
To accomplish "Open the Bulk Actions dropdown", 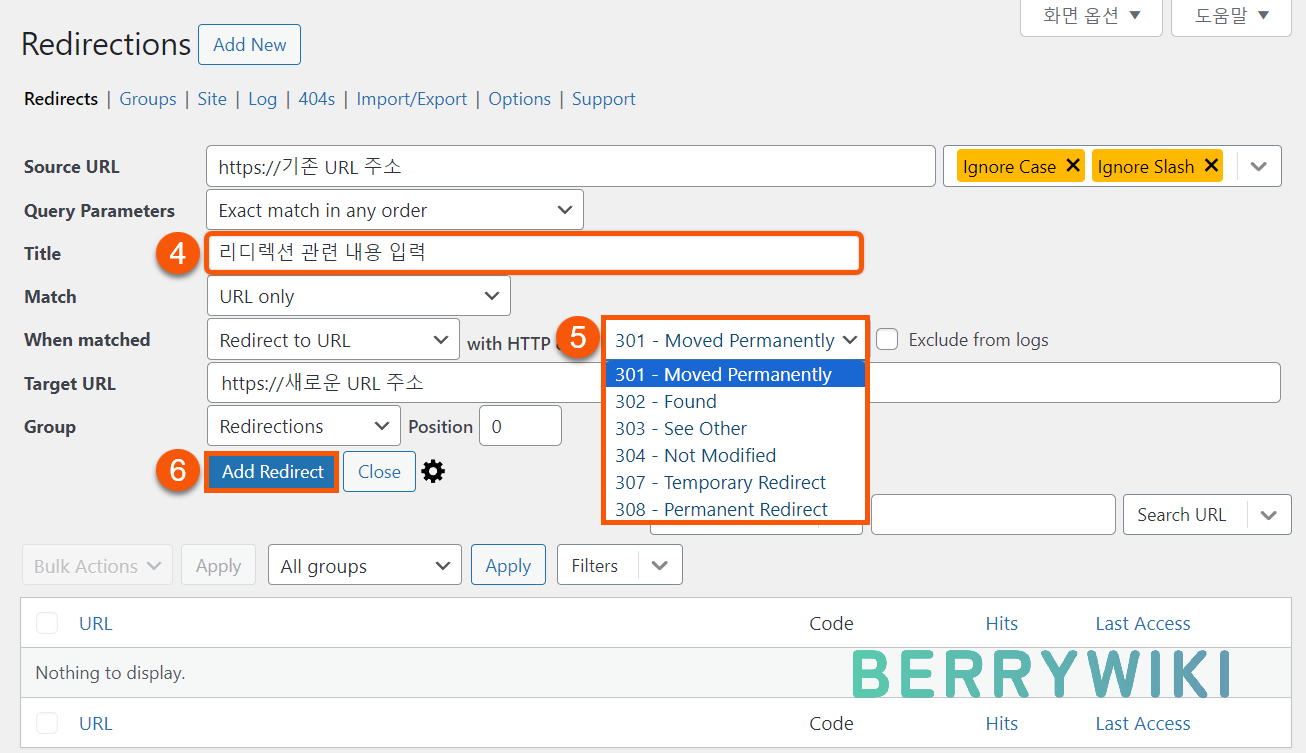I will [97, 566].
